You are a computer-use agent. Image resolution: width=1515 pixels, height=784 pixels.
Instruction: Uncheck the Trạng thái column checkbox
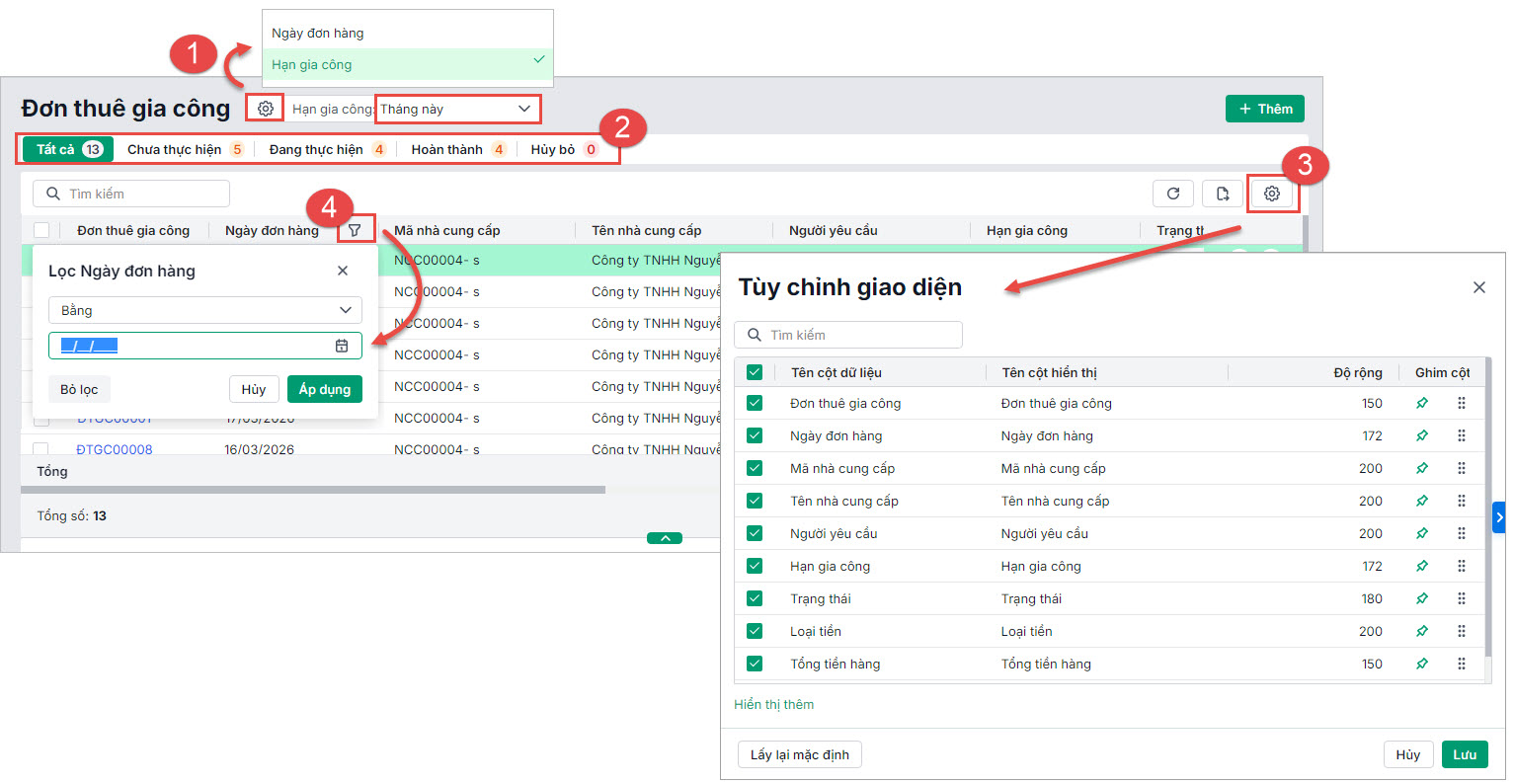tap(755, 598)
